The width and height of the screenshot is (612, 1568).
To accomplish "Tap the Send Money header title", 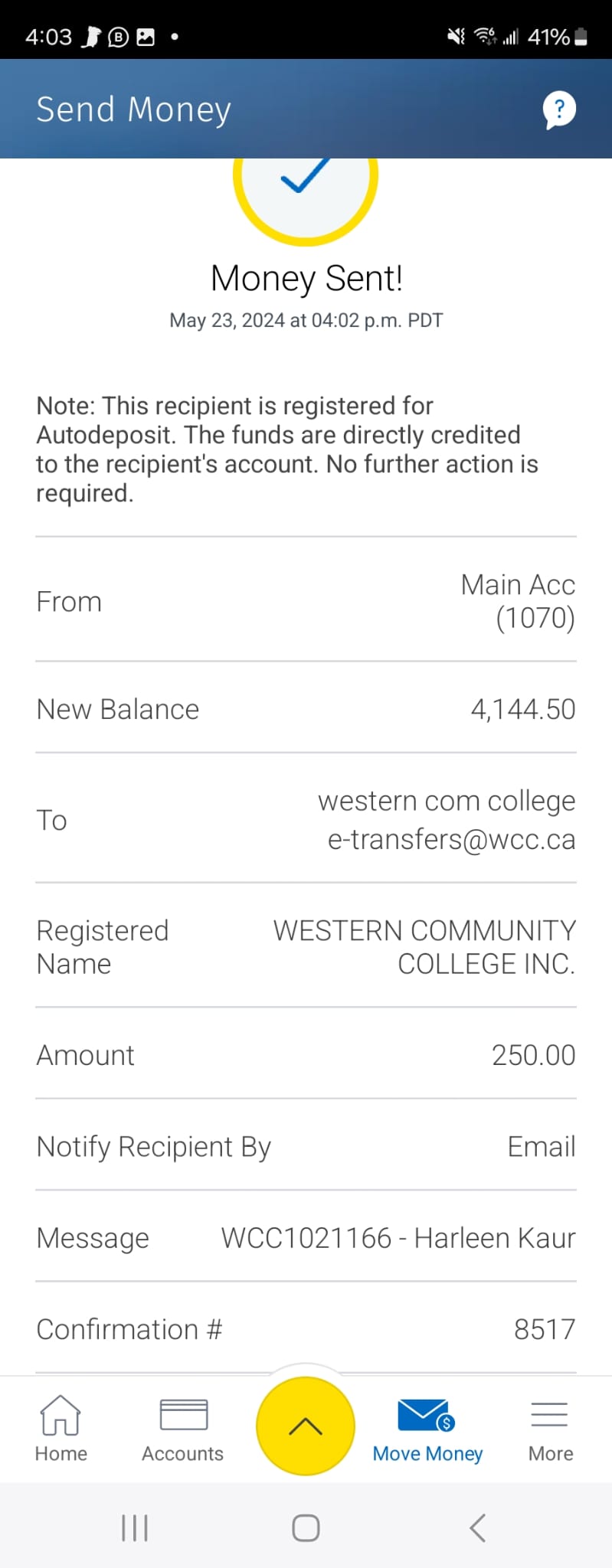I will (x=133, y=110).
